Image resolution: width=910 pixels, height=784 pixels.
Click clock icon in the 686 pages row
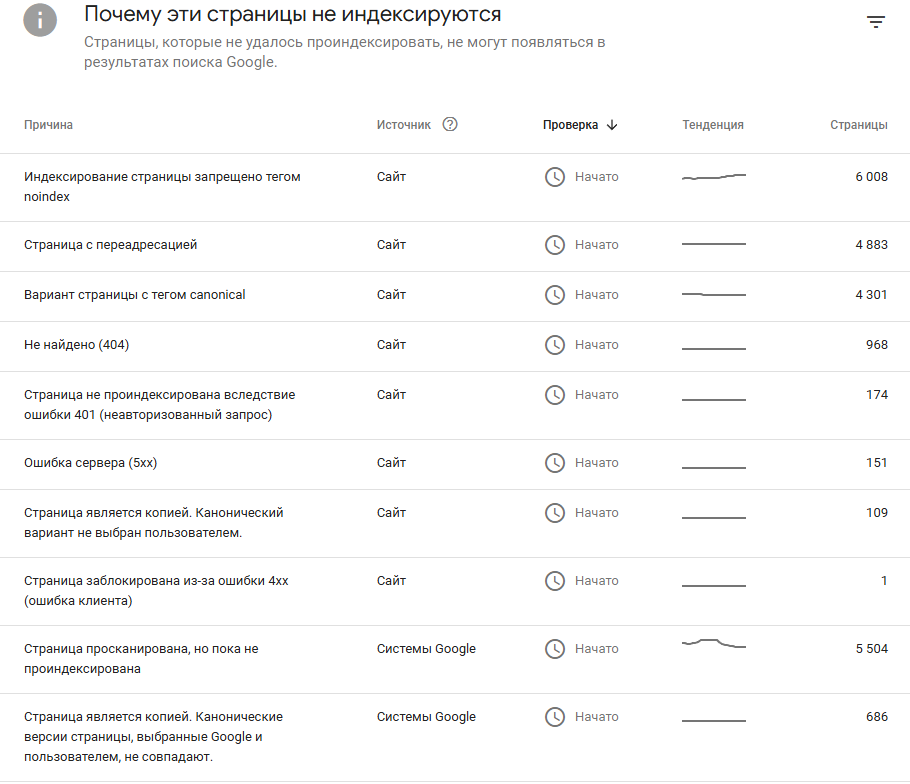(x=555, y=717)
